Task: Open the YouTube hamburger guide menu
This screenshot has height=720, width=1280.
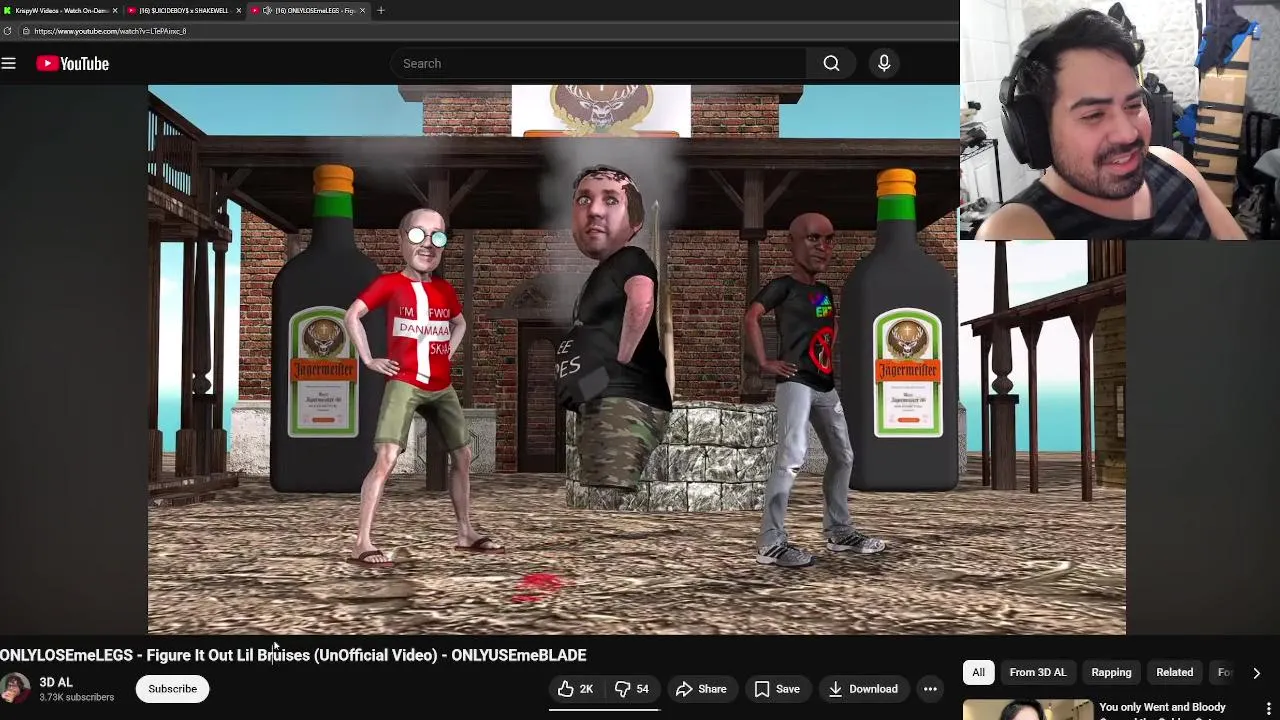Action: tap(9, 64)
